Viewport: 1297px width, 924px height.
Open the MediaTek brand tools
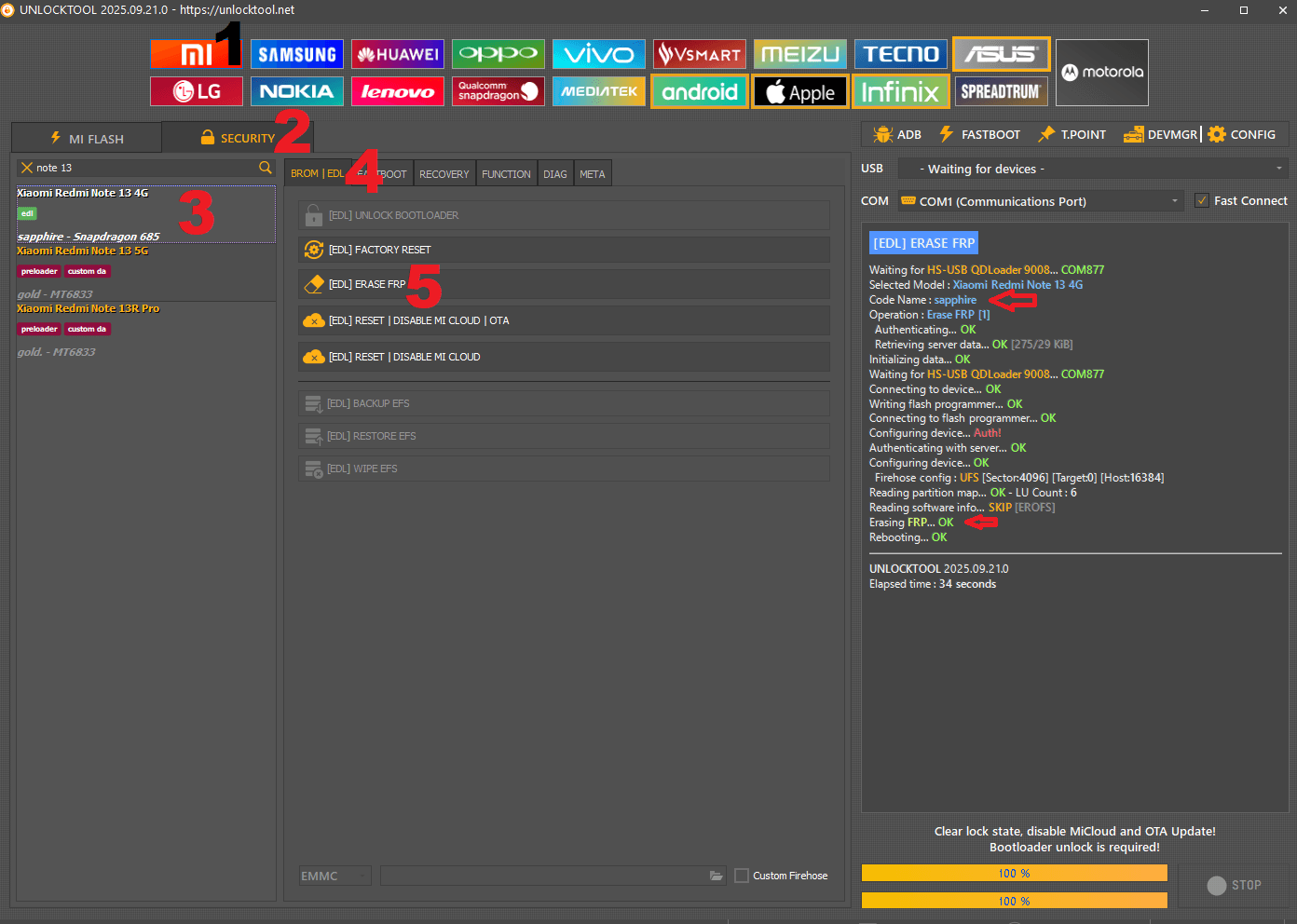pos(599,91)
